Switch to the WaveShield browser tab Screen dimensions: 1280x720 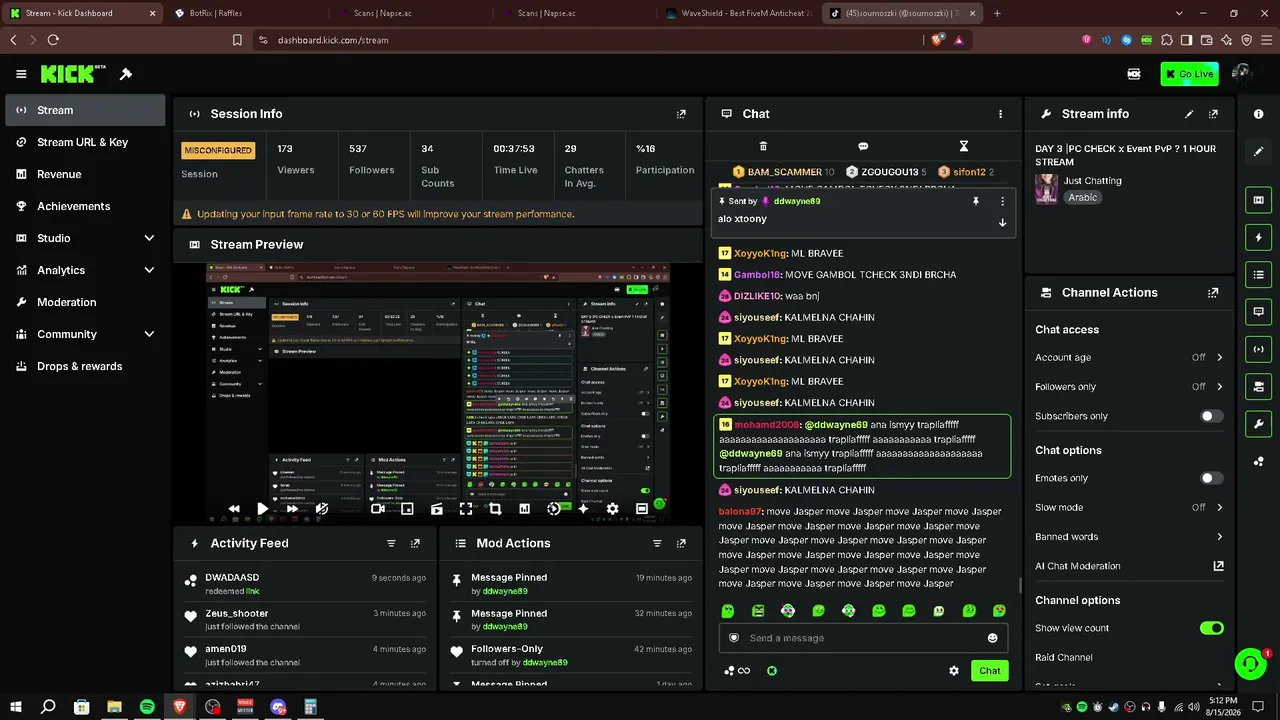click(x=740, y=13)
